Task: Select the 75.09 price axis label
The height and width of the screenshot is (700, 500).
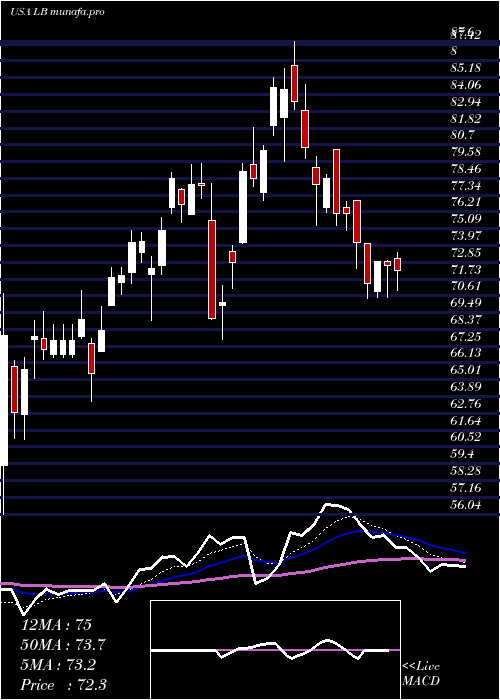Action: click(466, 219)
